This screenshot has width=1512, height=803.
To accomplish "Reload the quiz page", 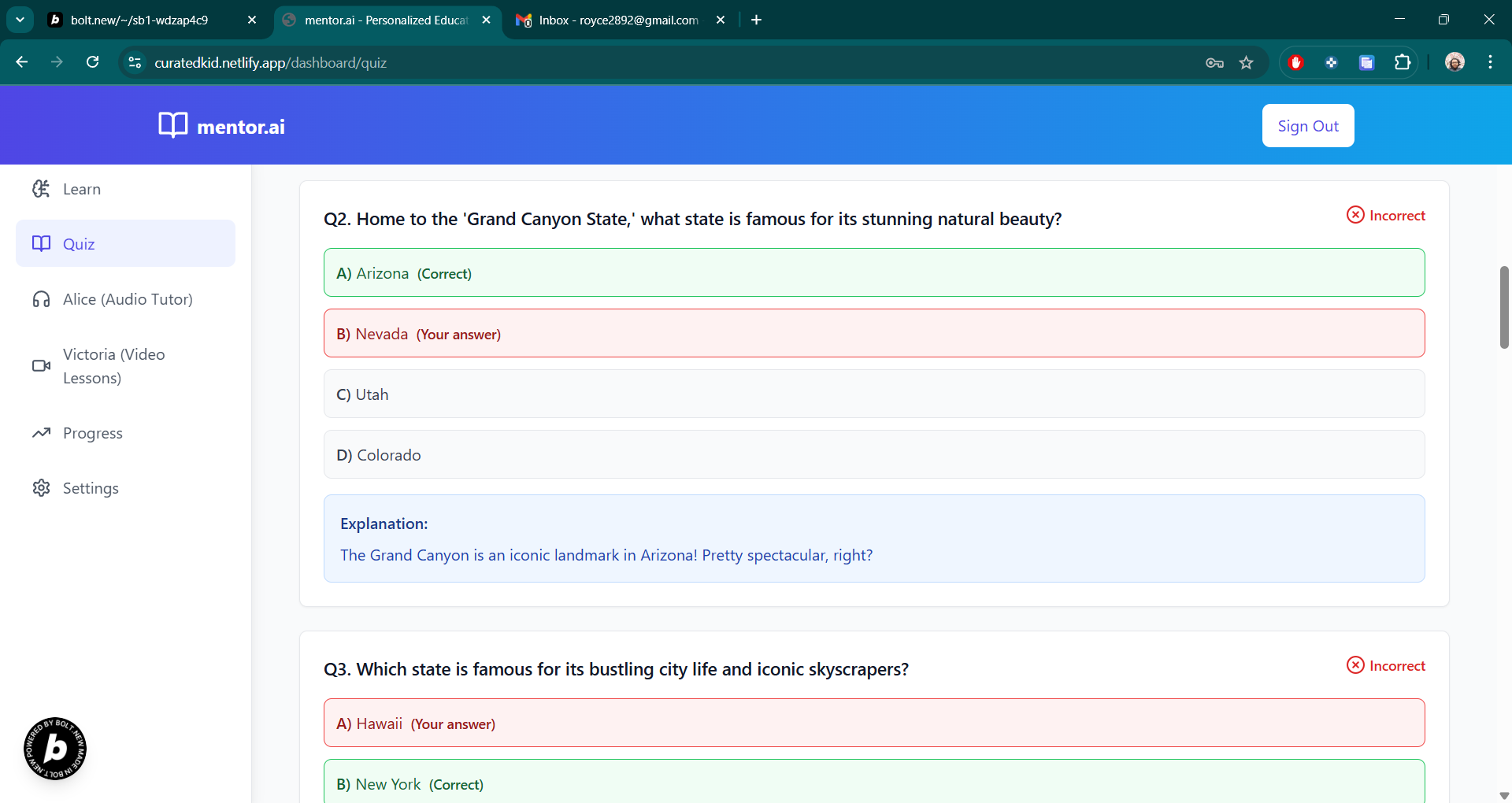I will pos(93,62).
